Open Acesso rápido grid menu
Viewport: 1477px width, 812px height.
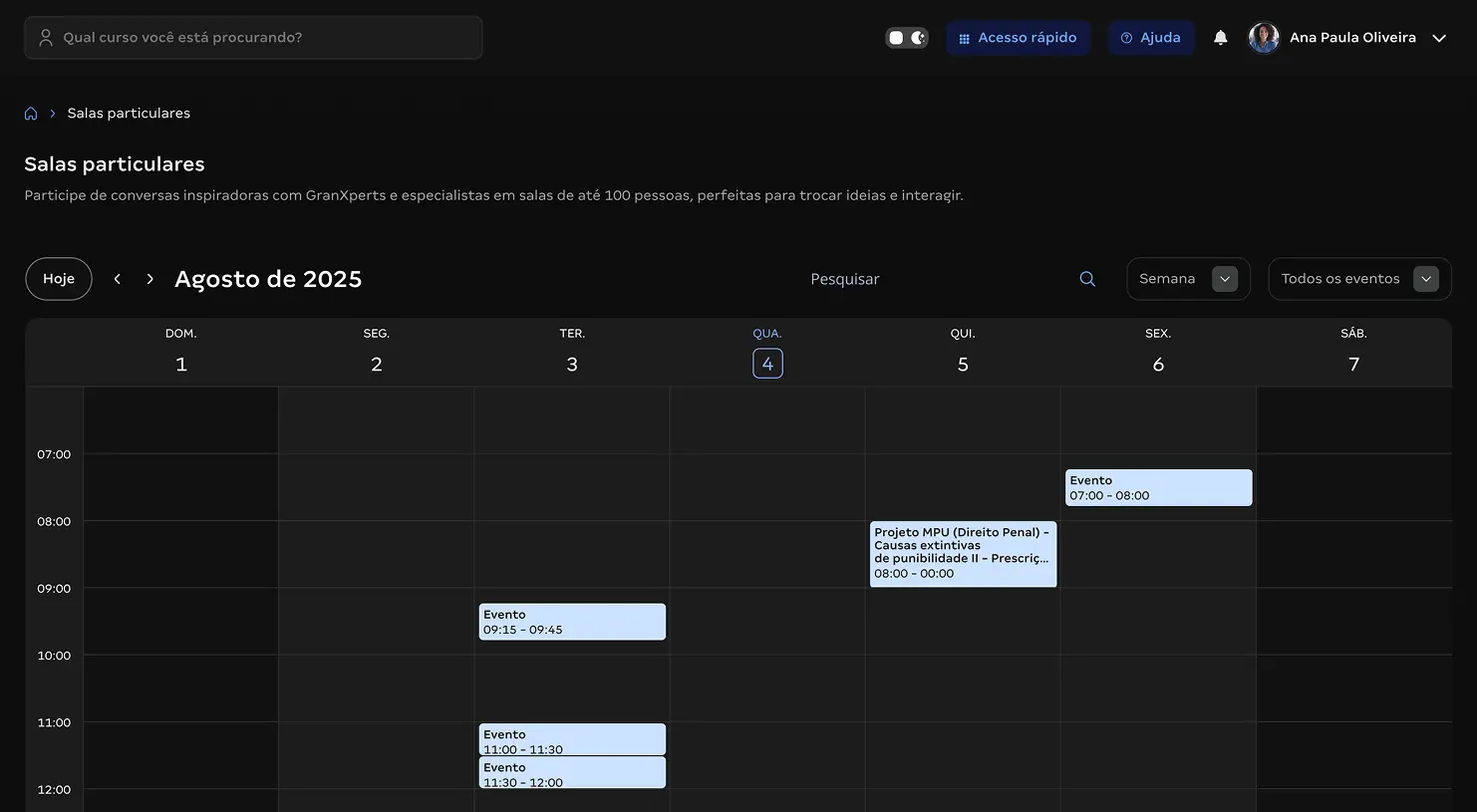point(1018,38)
